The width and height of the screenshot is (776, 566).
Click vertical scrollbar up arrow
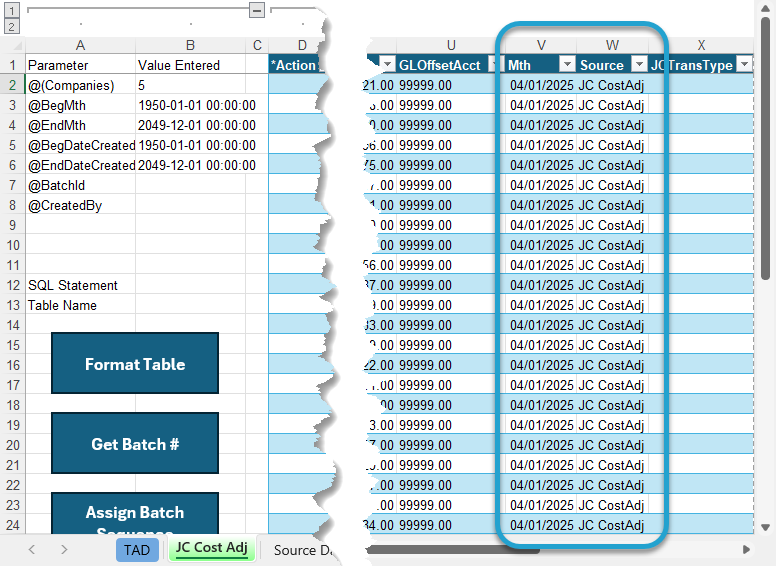tap(765, 8)
